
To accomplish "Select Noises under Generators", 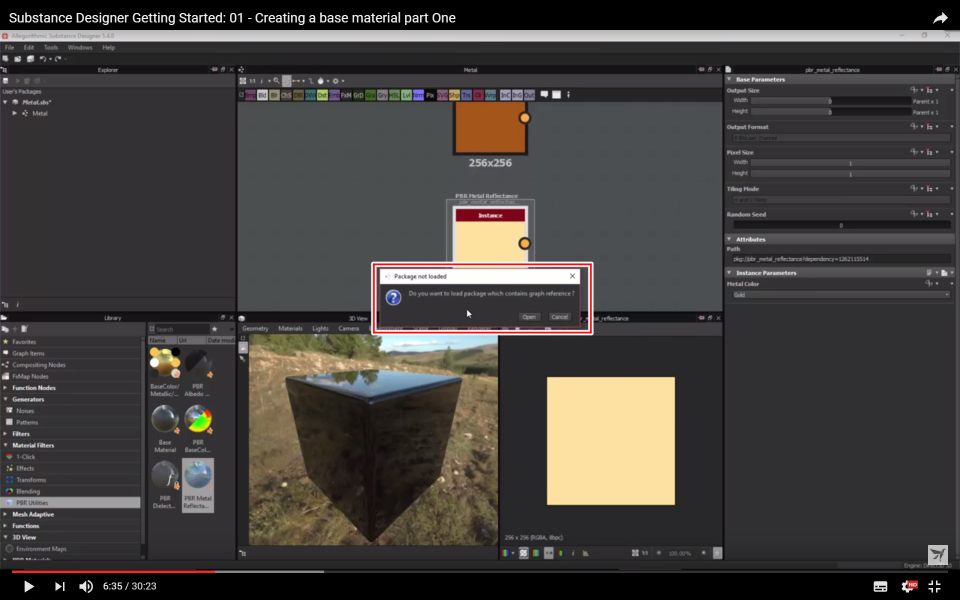I will pos(25,411).
